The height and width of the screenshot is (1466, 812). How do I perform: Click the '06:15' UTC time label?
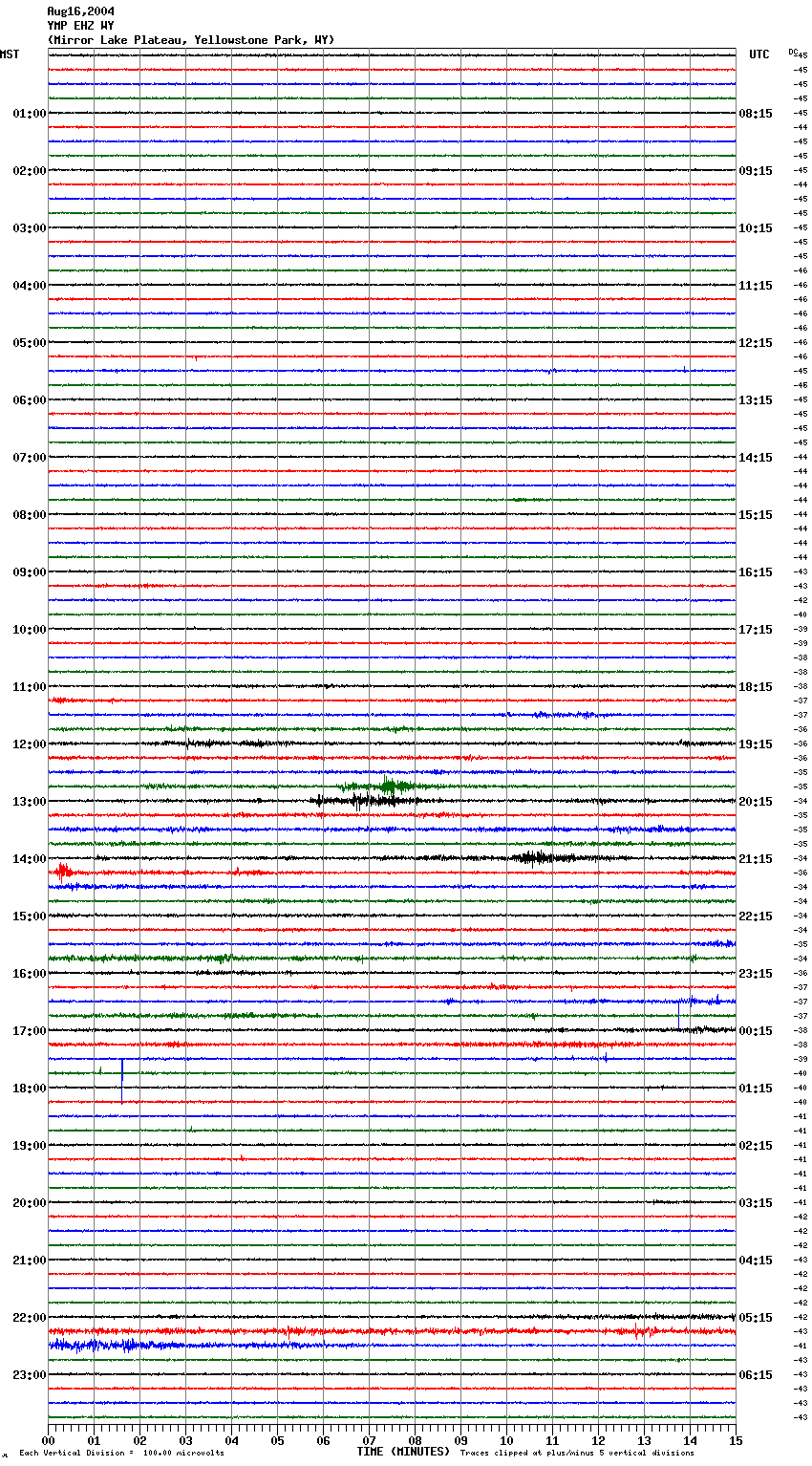coord(756,1375)
